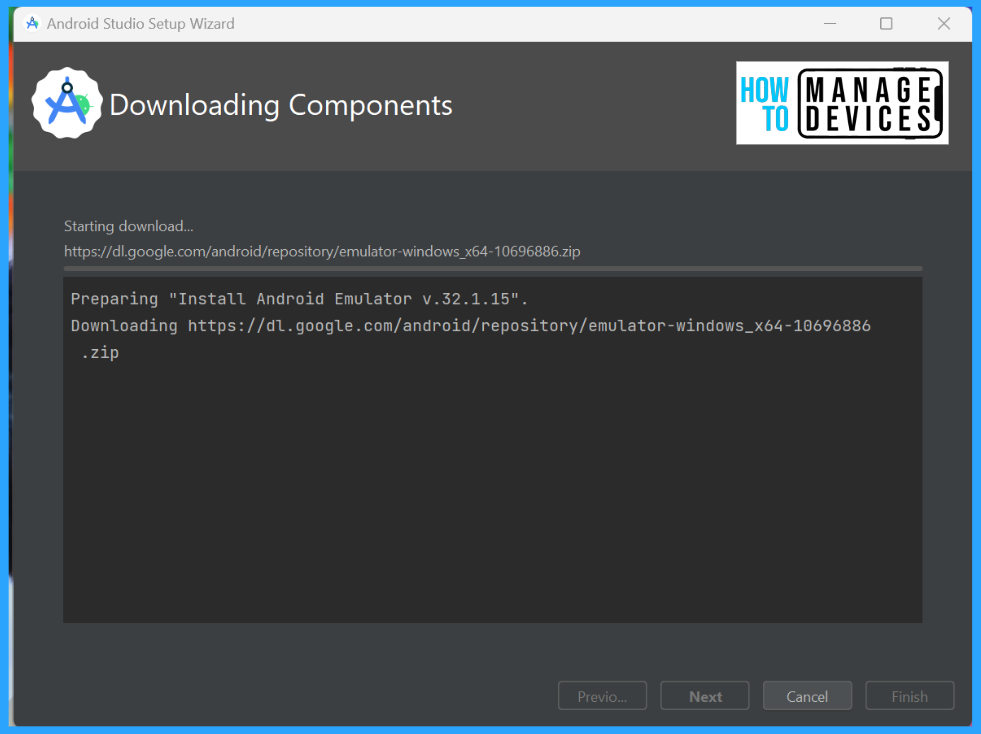Click the "Starting download..." status text
This screenshot has height=734, width=981.
click(128, 226)
